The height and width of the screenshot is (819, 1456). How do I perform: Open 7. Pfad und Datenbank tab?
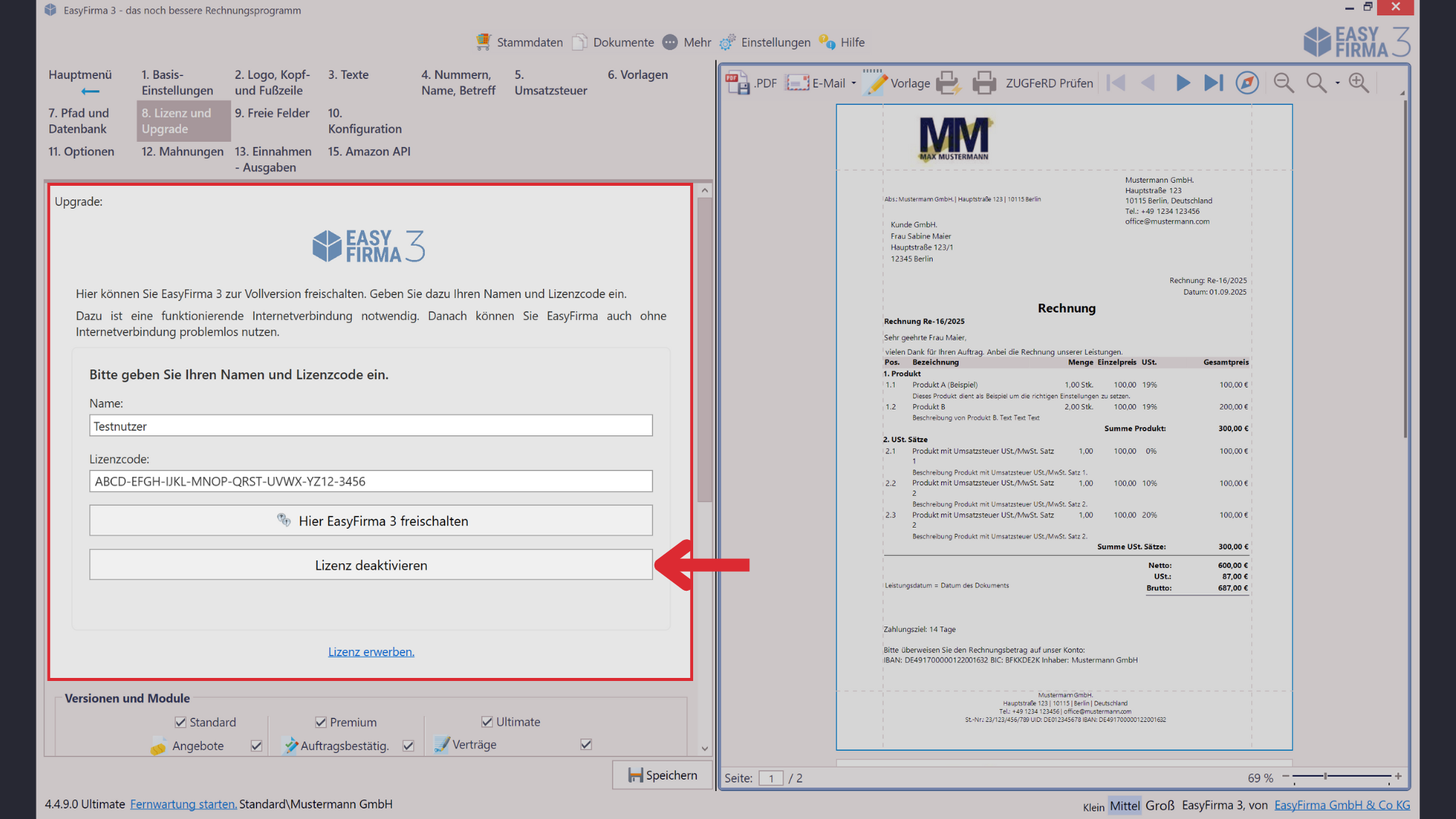[79, 121]
